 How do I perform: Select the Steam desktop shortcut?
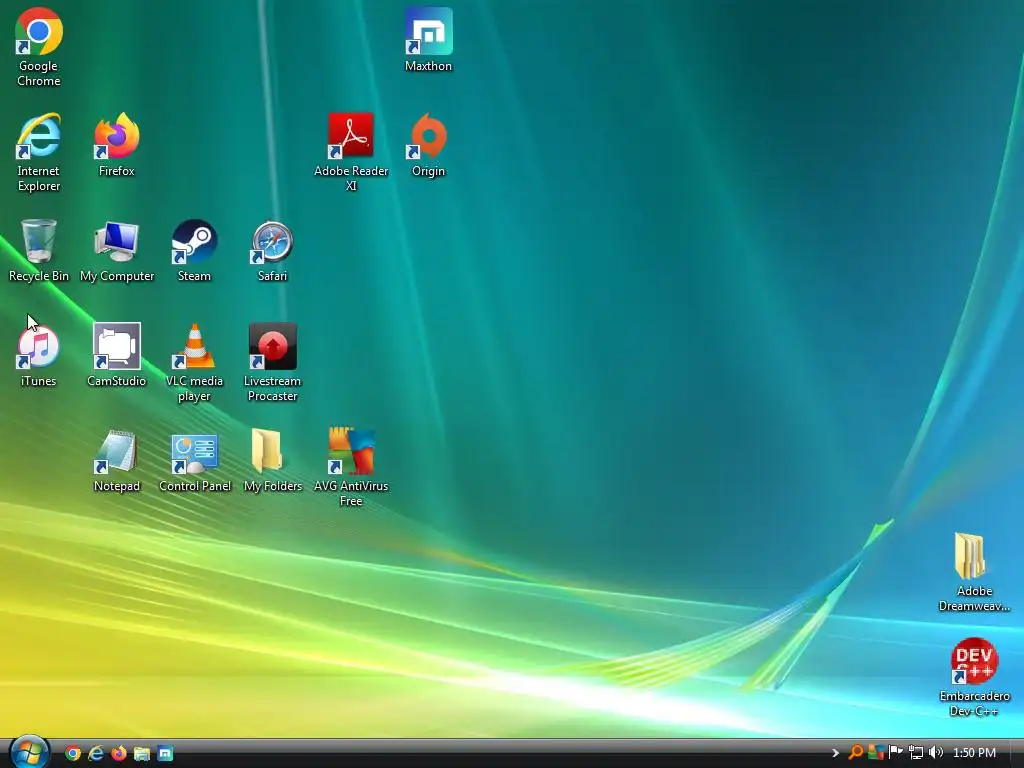click(194, 250)
